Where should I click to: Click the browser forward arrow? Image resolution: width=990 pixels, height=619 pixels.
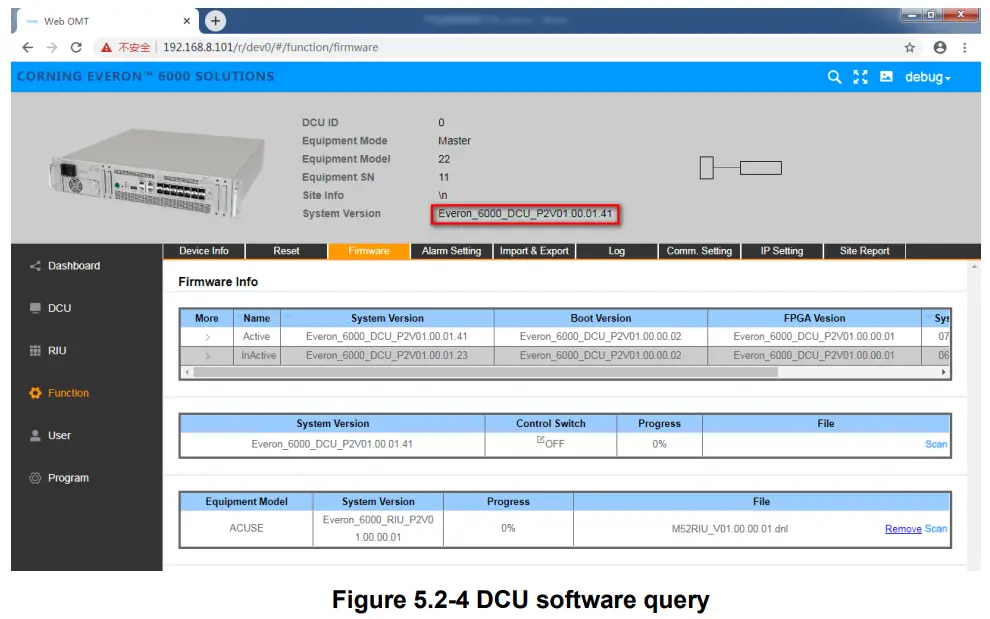52,47
